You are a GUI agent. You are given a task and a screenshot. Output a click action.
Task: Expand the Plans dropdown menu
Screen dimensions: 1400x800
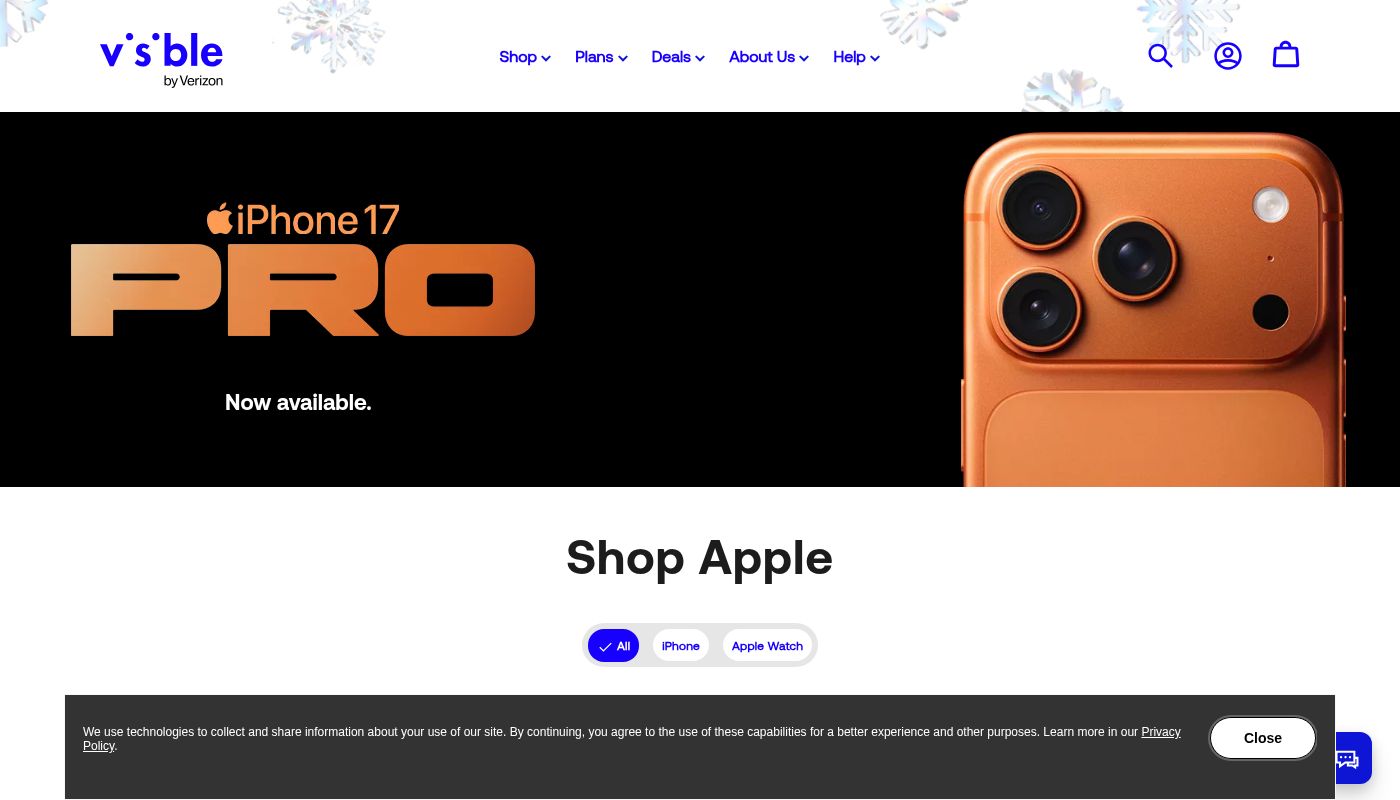pyautogui.click(x=601, y=57)
